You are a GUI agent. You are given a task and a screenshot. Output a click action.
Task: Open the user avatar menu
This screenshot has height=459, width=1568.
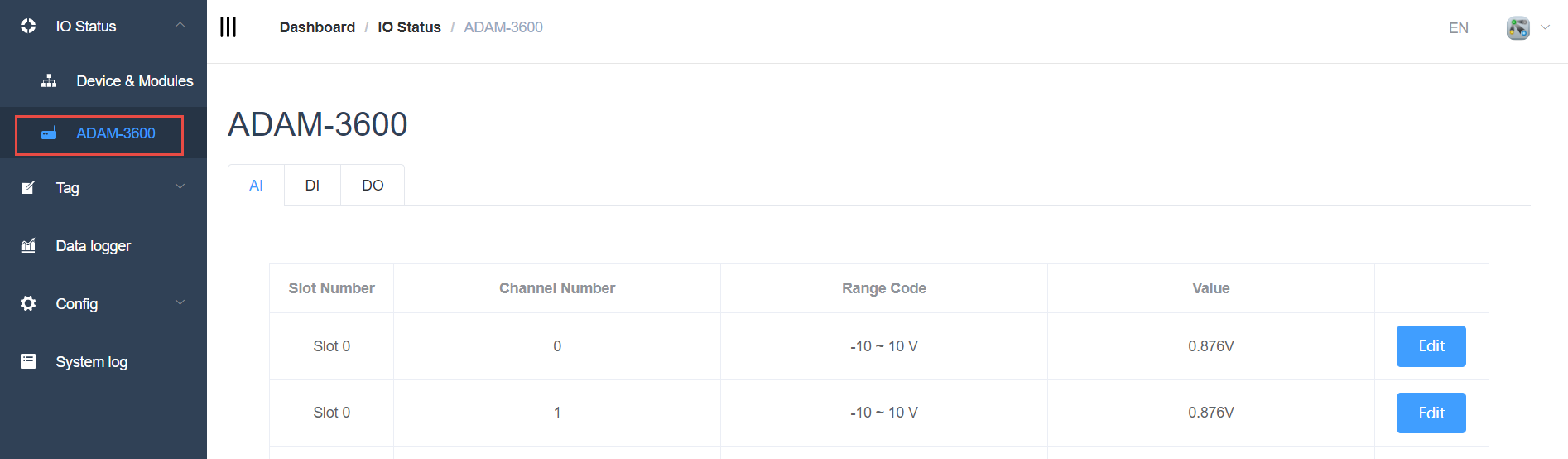click(x=1517, y=27)
